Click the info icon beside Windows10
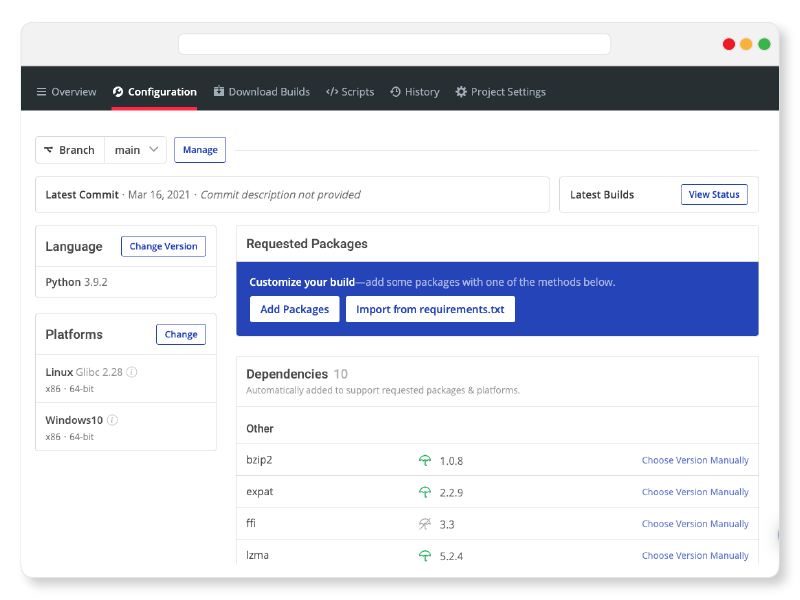 112,420
